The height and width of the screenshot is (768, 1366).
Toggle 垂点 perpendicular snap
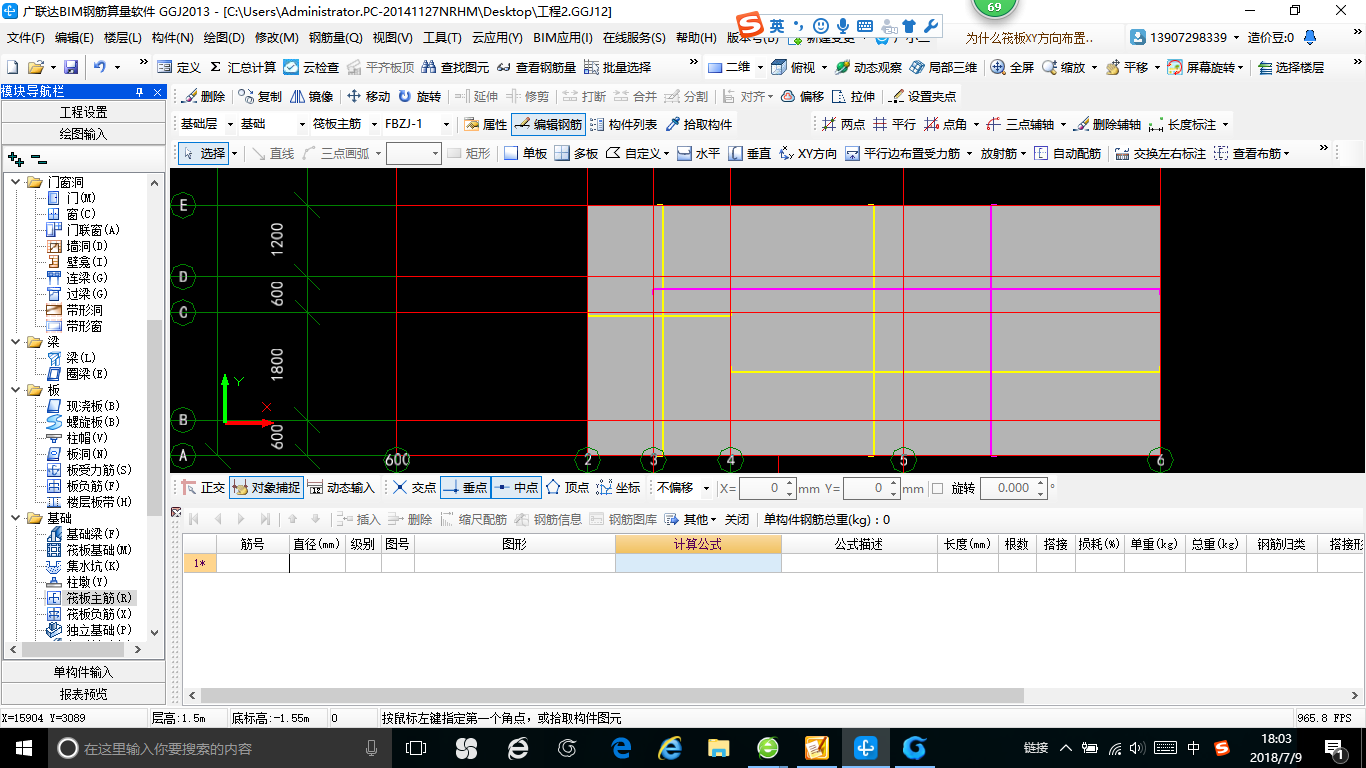(x=465, y=488)
